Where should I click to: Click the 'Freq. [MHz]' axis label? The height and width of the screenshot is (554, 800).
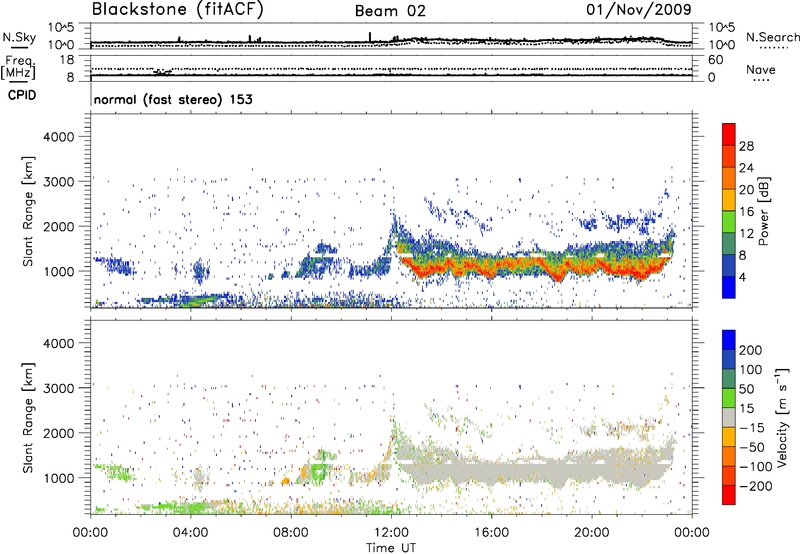pyautogui.click(x=18, y=68)
